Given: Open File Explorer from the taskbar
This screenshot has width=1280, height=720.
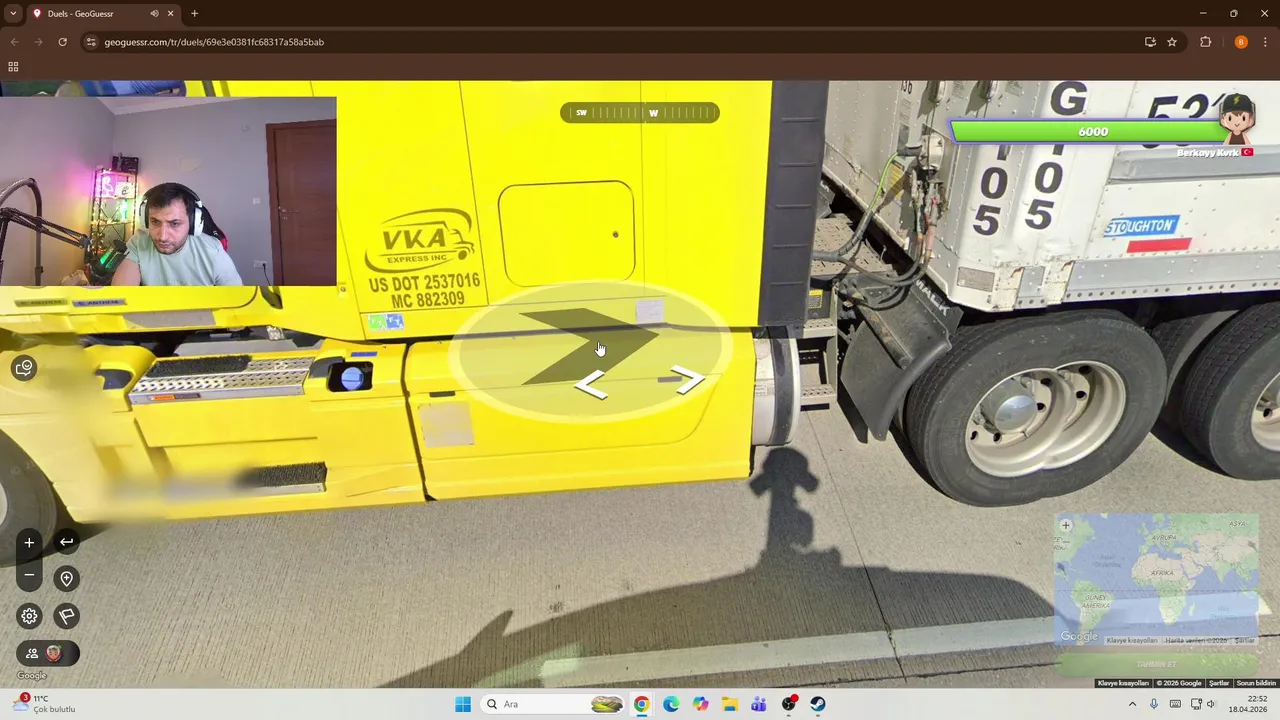Looking at the screenshot, I should (x=730, y=704).
